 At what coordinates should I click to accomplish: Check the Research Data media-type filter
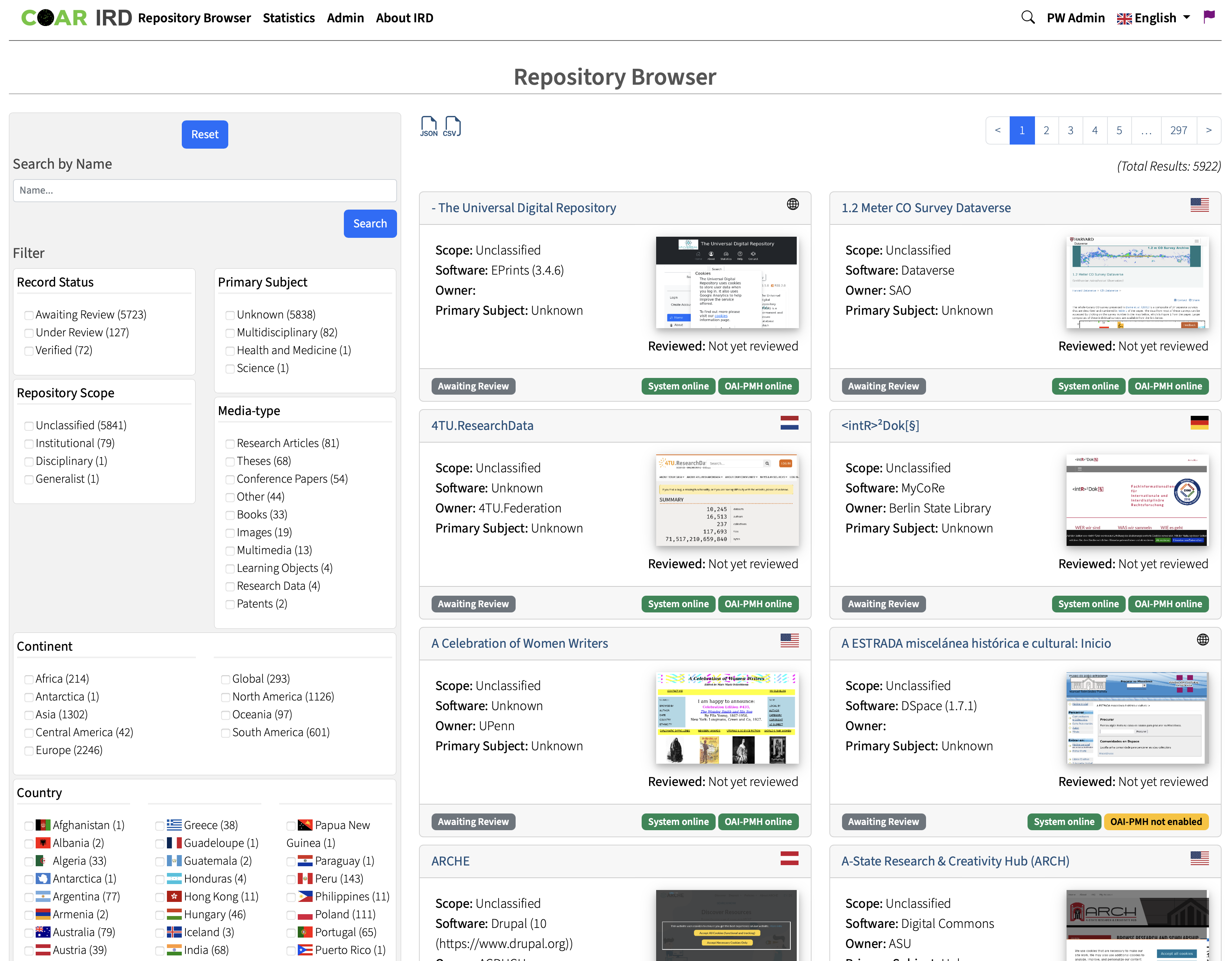[230, 586]
